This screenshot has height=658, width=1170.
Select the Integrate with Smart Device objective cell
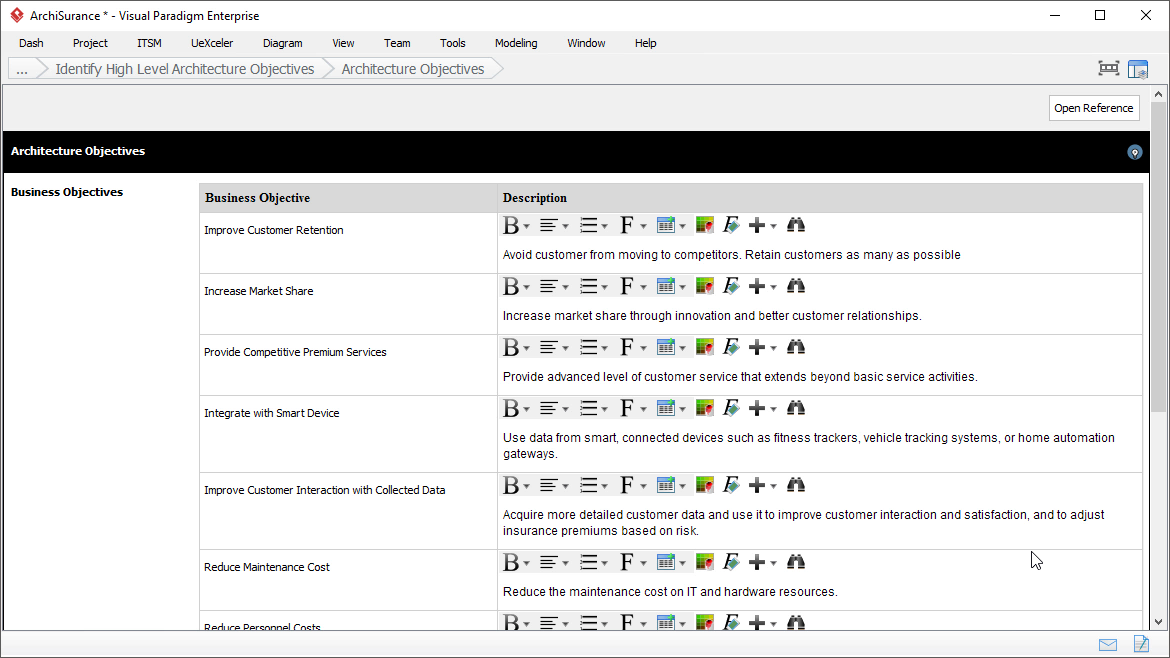click(348, 434)
